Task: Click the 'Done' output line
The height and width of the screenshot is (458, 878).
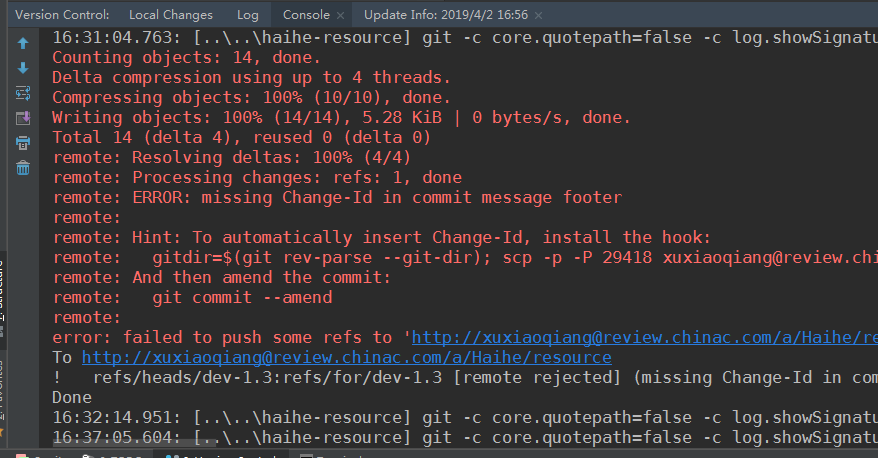Action: coord(73,398)
